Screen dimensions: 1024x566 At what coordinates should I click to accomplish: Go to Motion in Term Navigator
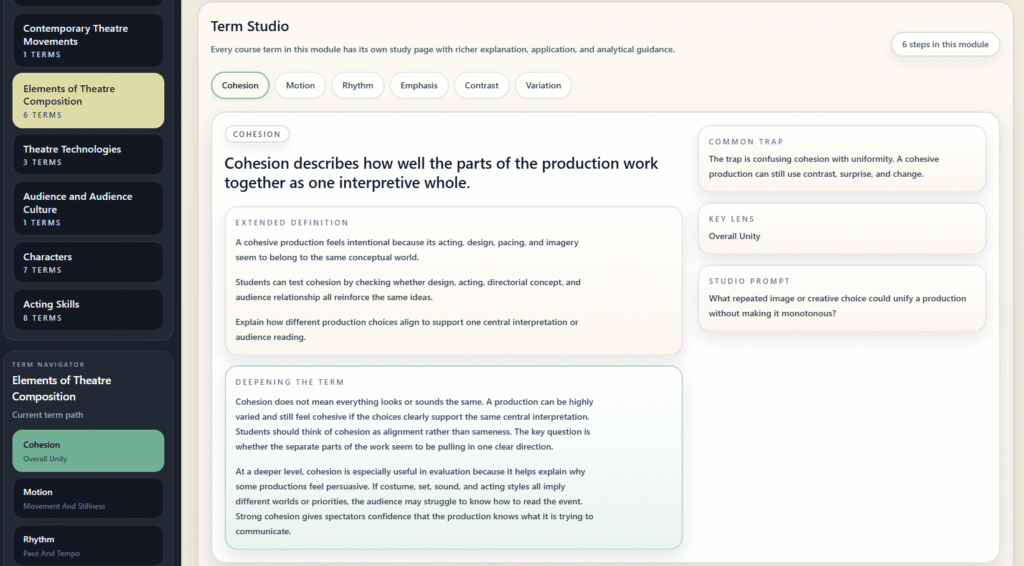[x=88, y=498]
